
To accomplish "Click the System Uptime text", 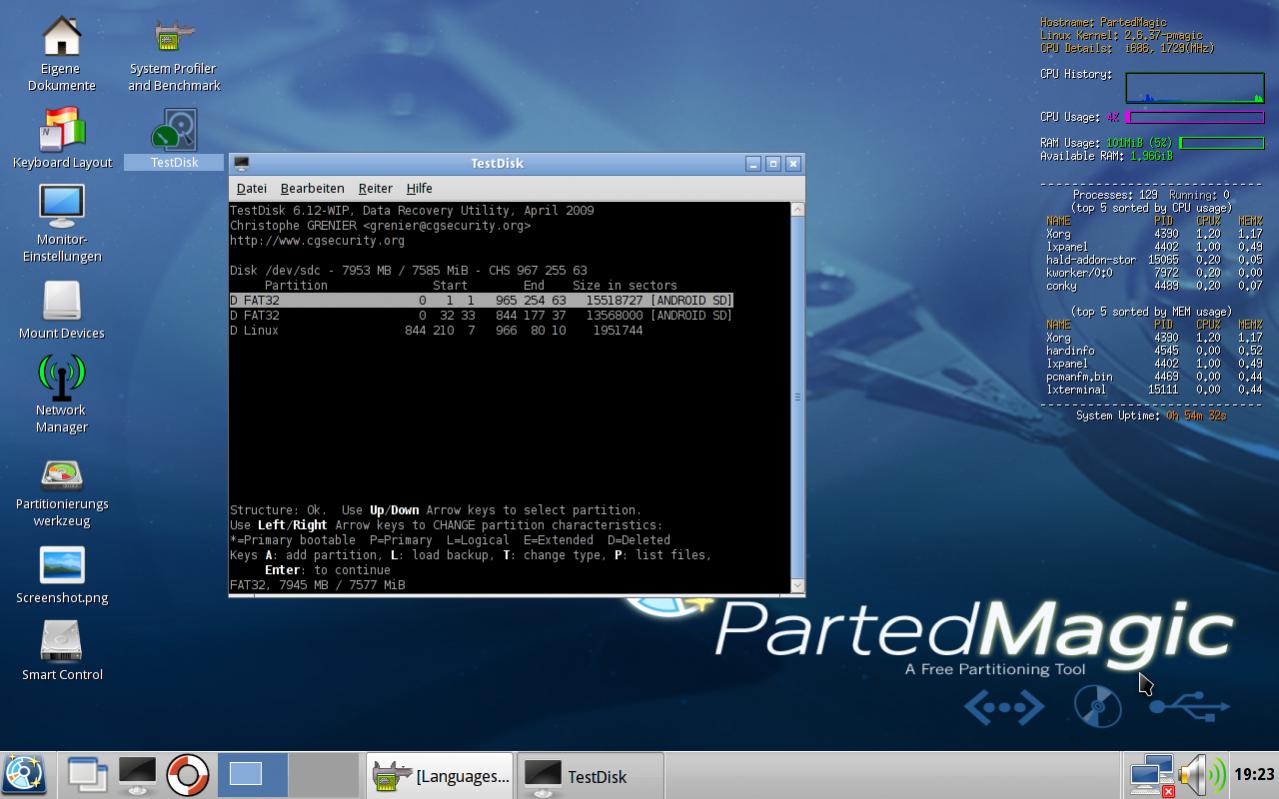I will 1151,415.
